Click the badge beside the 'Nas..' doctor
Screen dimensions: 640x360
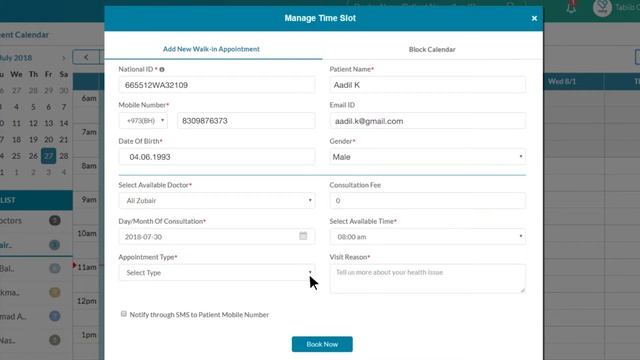point(55,340)
